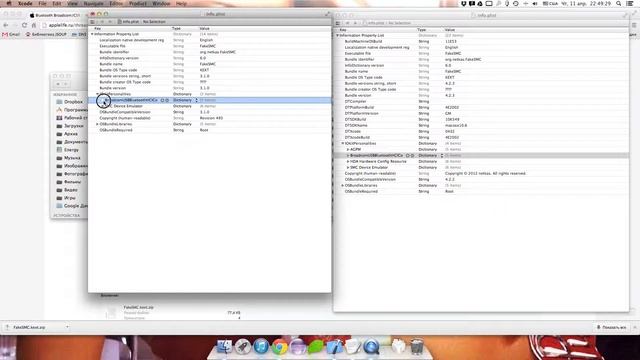Open Finder from the Dock

pos(224,347)
